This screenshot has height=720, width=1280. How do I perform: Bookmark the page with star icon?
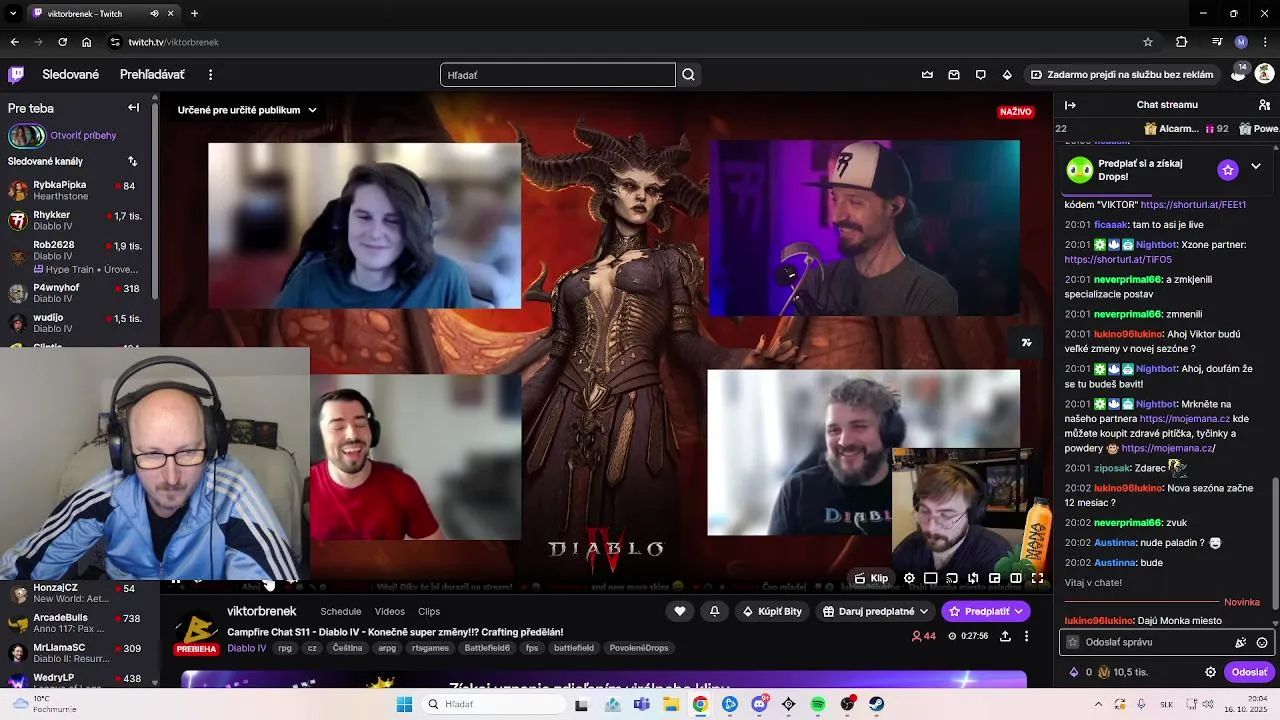click(1148, 42)
